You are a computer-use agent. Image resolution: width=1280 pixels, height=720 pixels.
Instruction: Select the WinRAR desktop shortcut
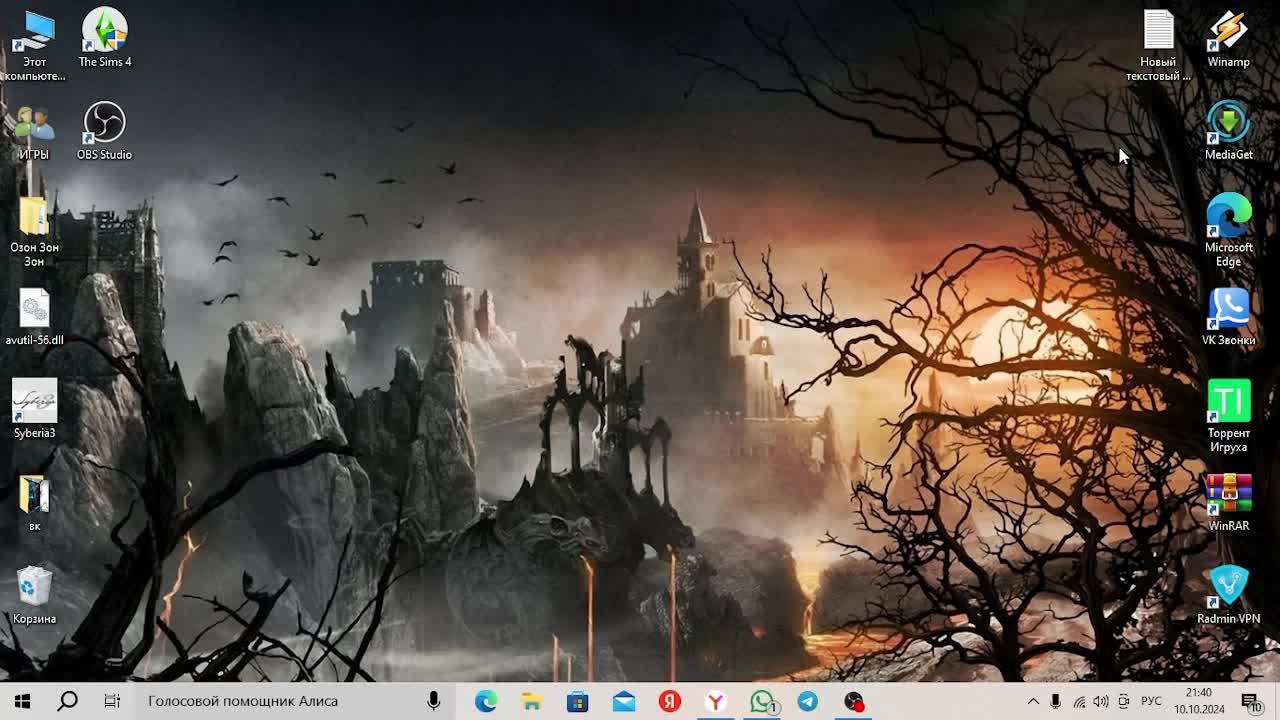pos(1229,503)
